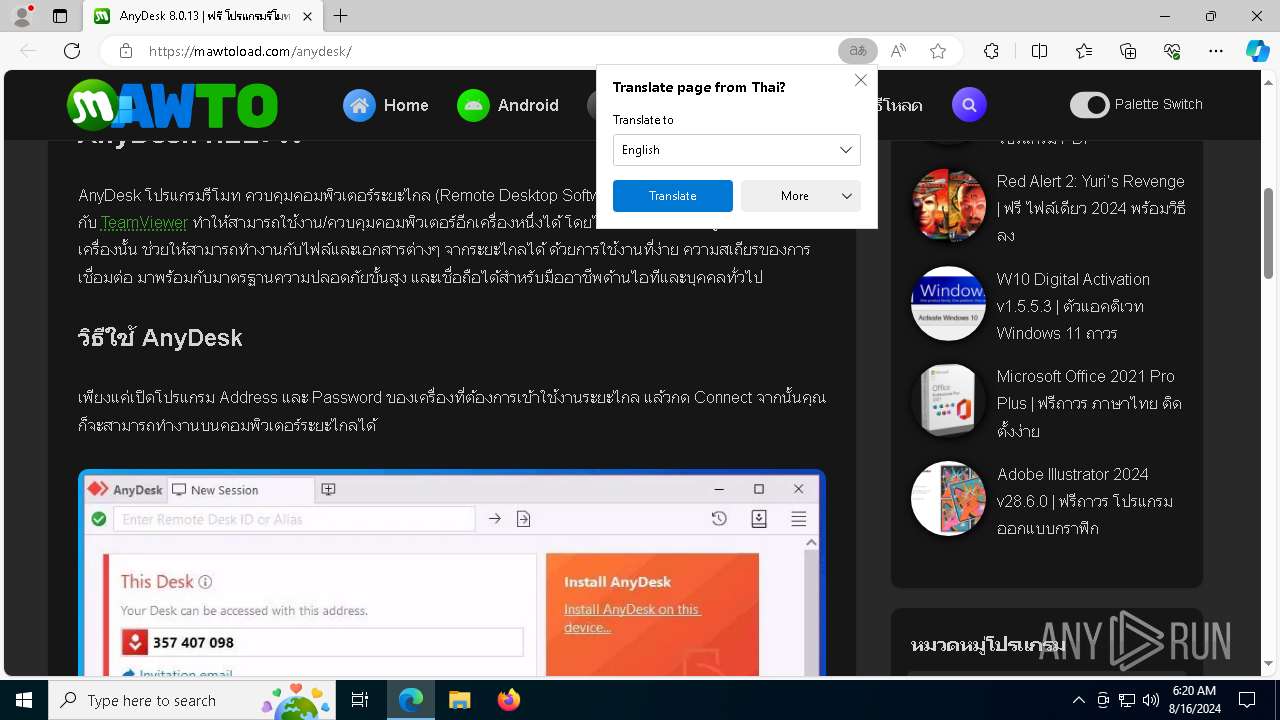This screenshot has width=1280, height=720.
Task: Open a new tab with plus
Action: 341,16
